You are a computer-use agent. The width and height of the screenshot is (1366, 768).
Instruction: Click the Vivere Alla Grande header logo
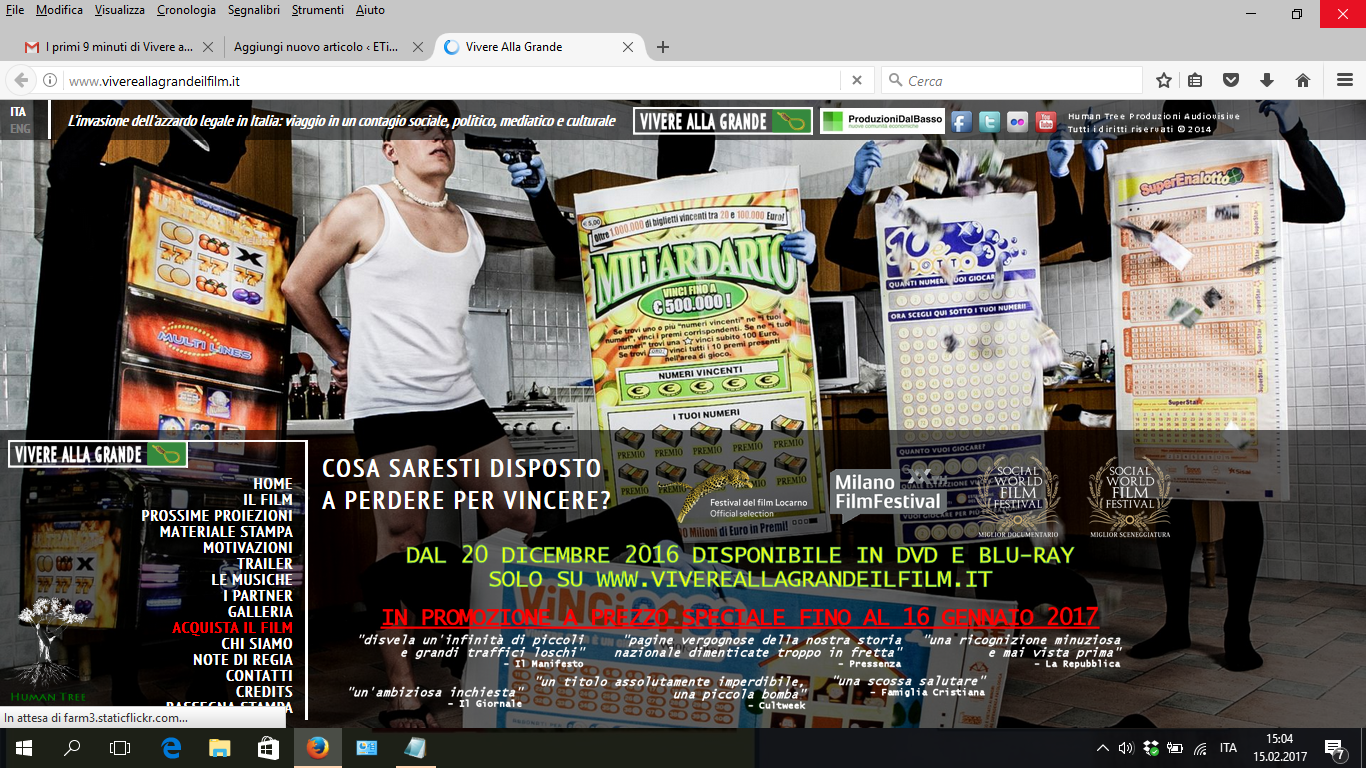(x=723, y=121)
